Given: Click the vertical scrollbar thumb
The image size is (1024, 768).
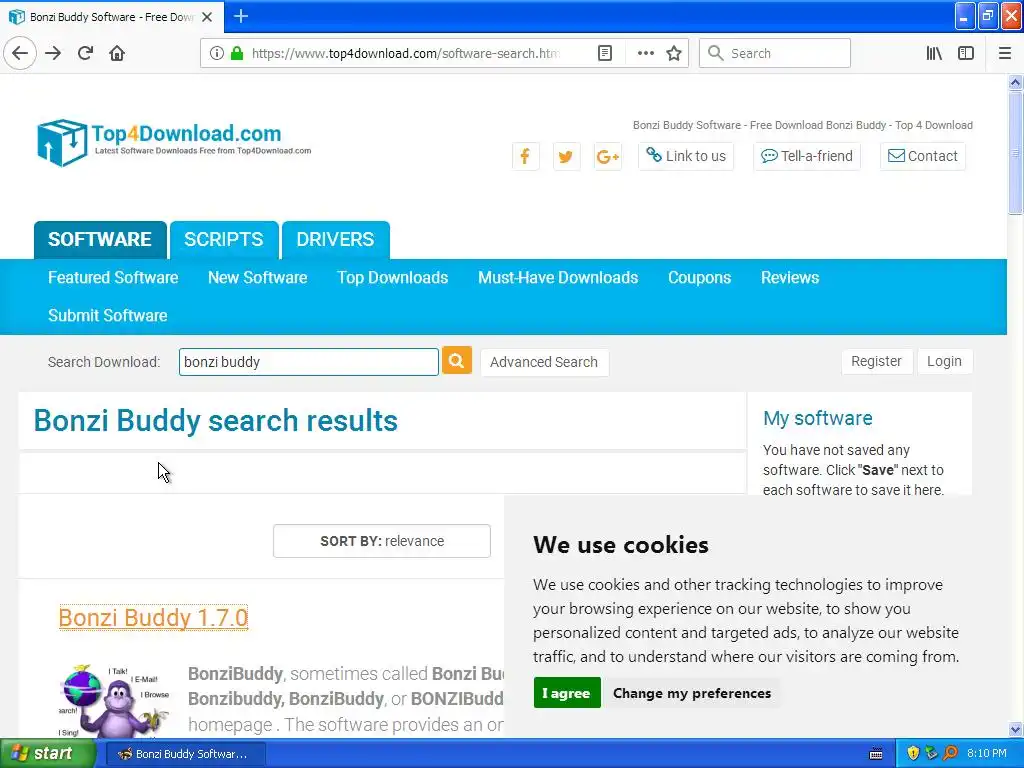Looking at the screenshot, I should (1015, 152).
